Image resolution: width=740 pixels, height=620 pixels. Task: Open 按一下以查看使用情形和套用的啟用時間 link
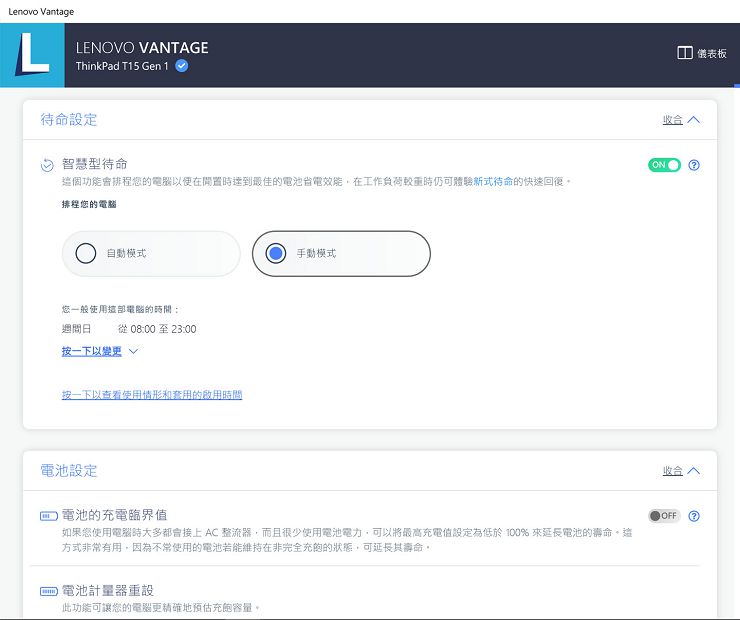pos(152,395)
